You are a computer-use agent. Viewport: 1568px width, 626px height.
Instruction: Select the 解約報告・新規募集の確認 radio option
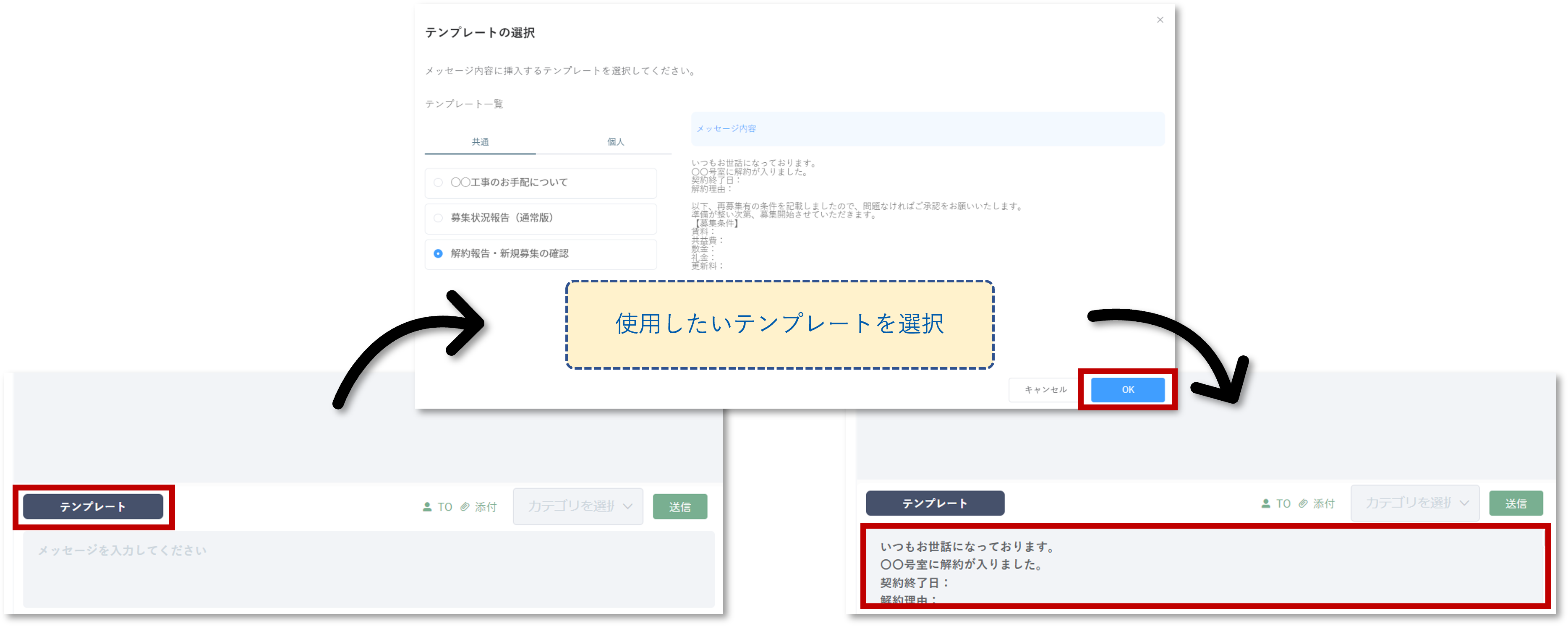point(438,254)
